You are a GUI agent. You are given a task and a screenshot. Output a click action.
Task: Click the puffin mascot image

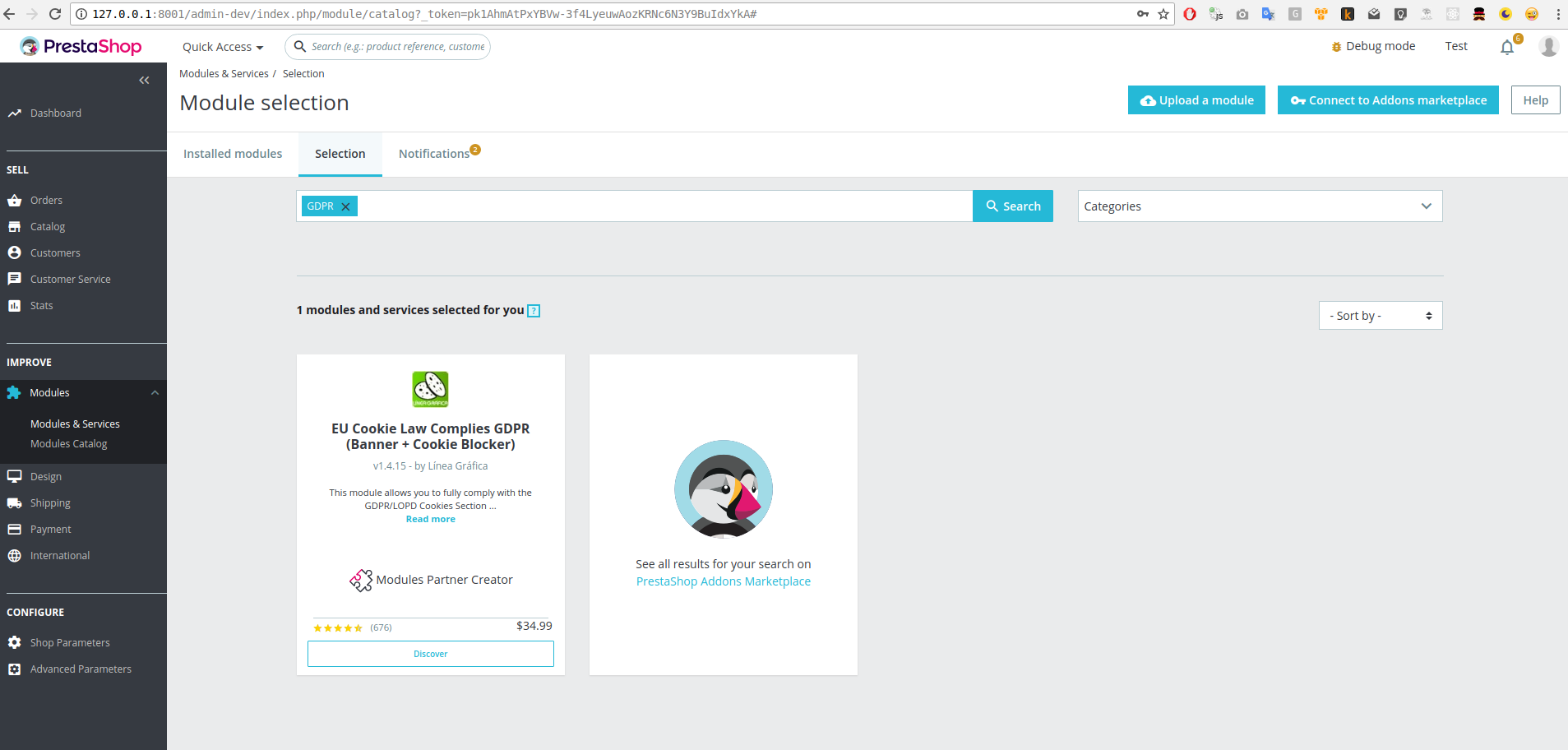click(724, 488)
